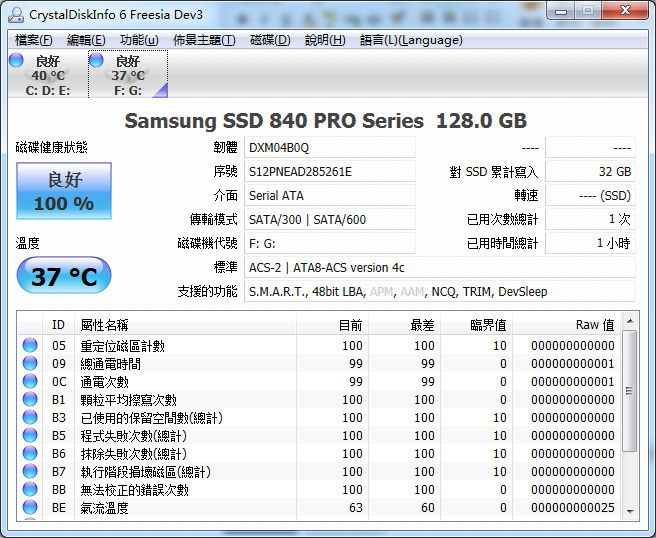656x538 pixels.
Task: Select the 執行階段損壞磁區(總計) row
Action: (319, 471)
